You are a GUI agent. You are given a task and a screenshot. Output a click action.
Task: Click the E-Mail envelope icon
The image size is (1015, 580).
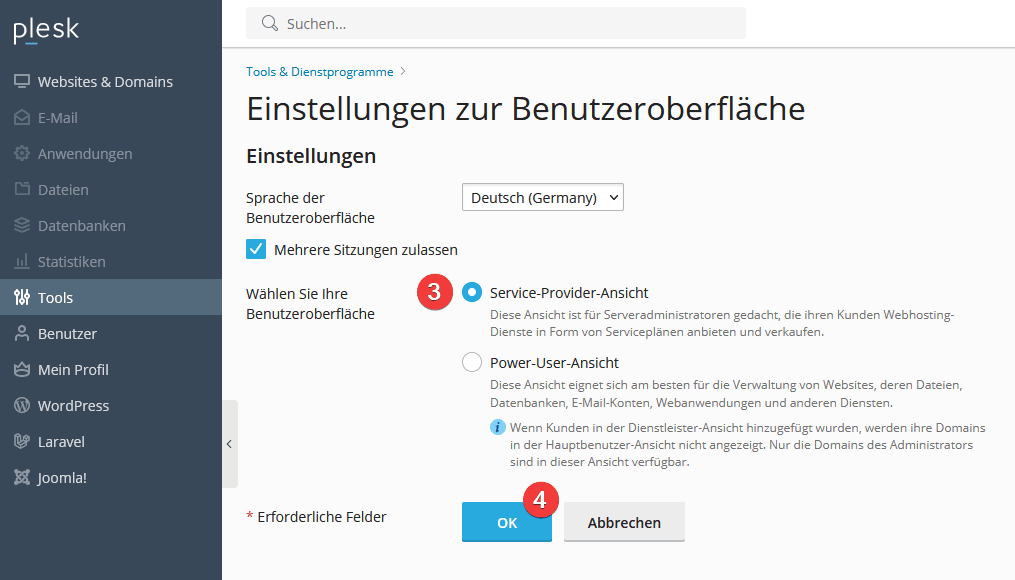coord(22,118)
